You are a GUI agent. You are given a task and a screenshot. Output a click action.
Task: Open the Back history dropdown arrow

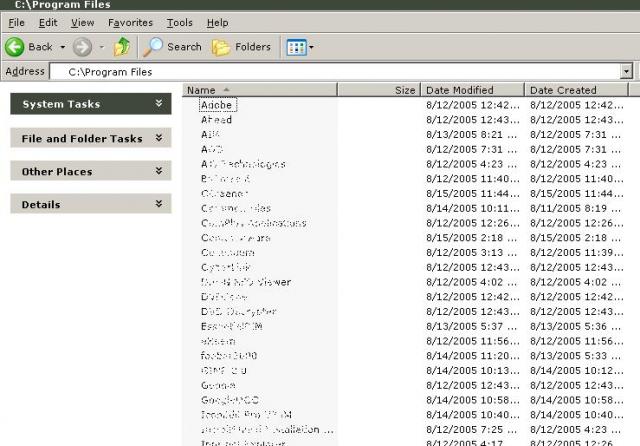[62, 47]
